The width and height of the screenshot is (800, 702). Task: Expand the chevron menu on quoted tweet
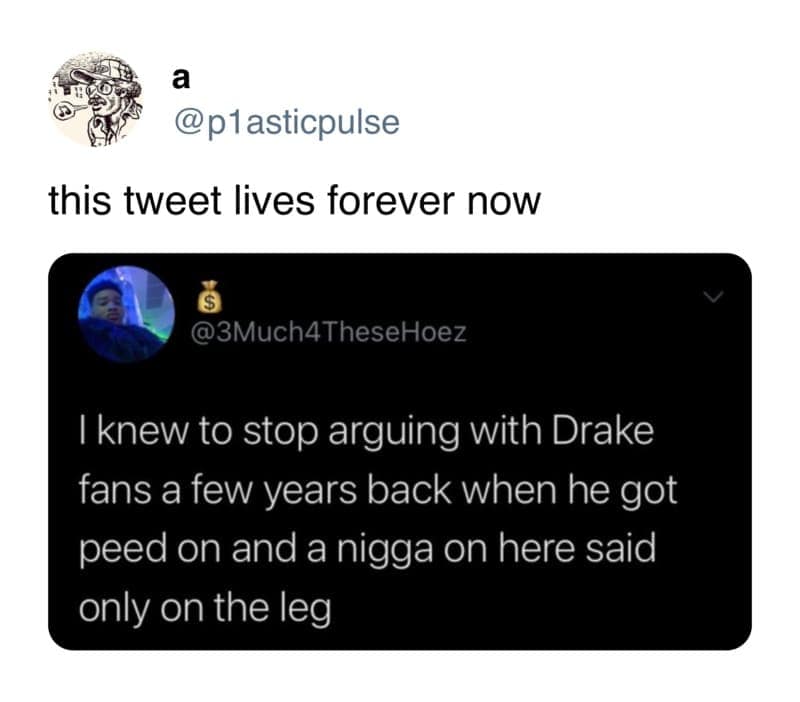pos(713,296)
